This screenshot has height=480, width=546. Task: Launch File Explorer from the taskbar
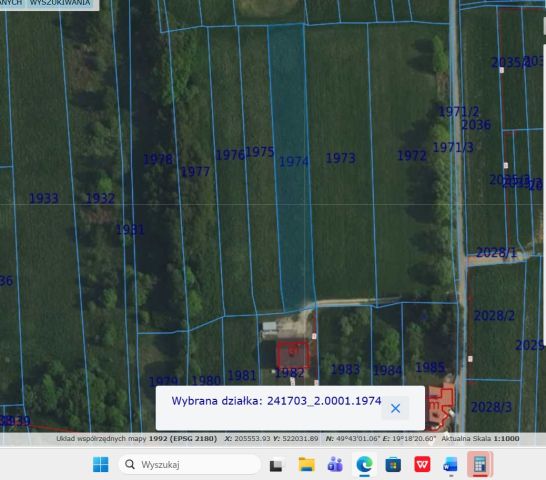point(306,465)
